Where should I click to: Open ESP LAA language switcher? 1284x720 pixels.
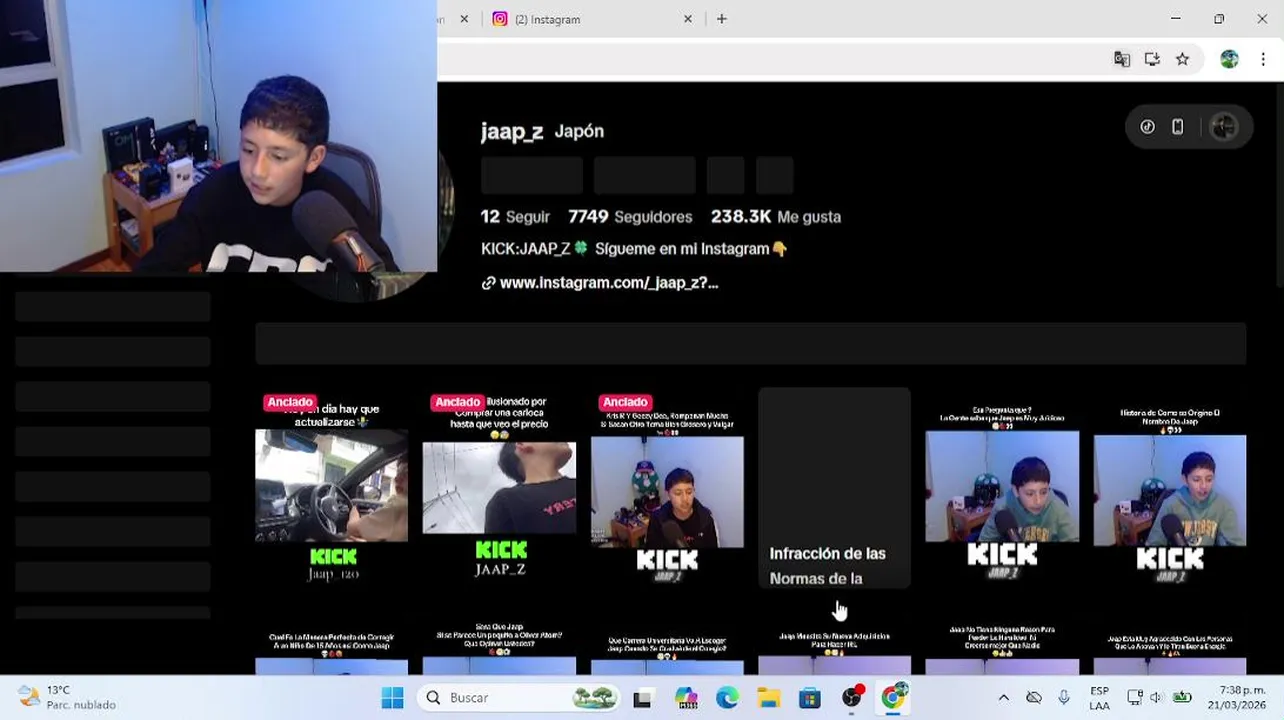pos(1099,698)
